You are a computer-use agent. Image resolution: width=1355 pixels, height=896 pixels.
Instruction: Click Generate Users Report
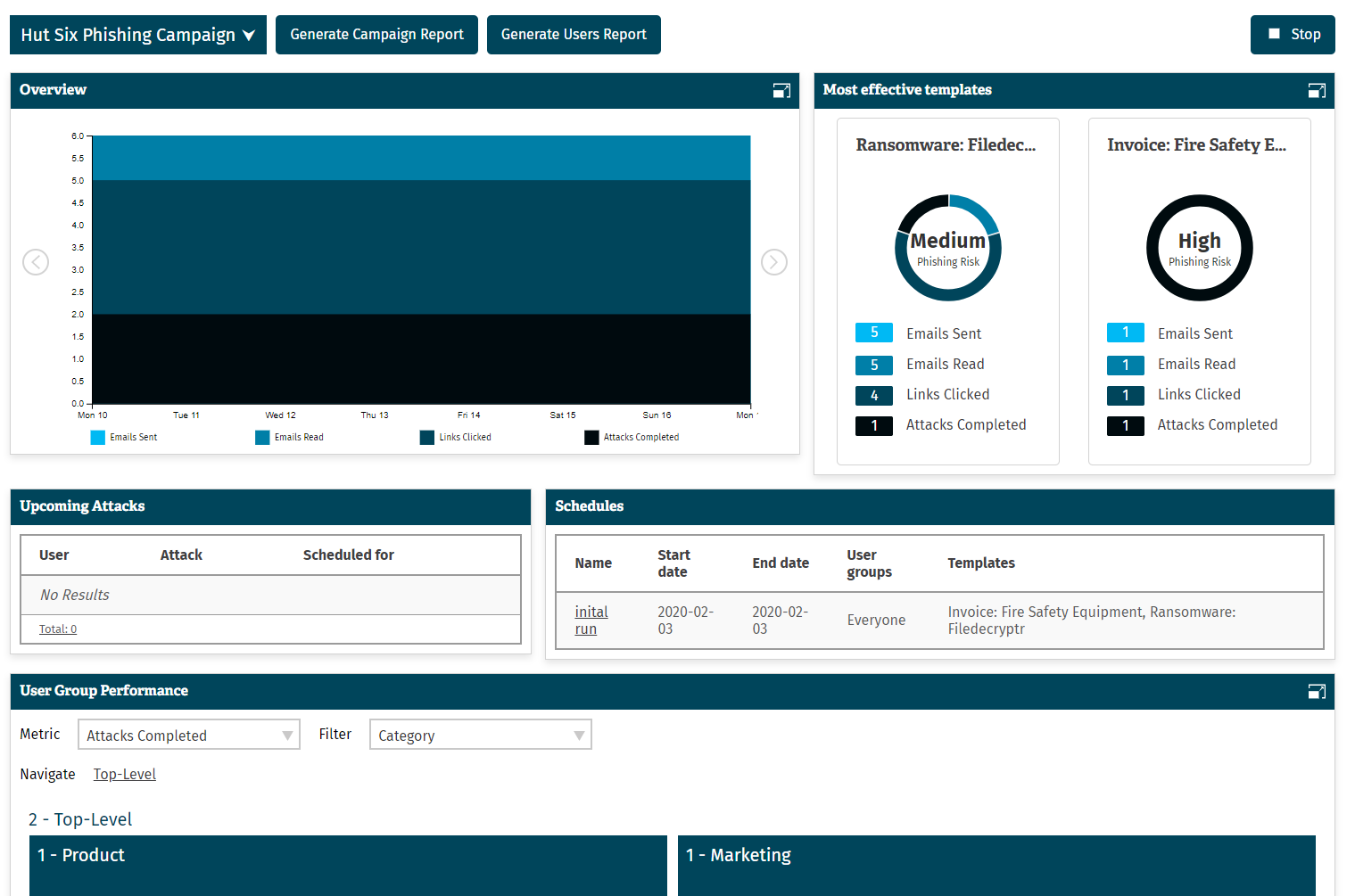click(574, 35)
